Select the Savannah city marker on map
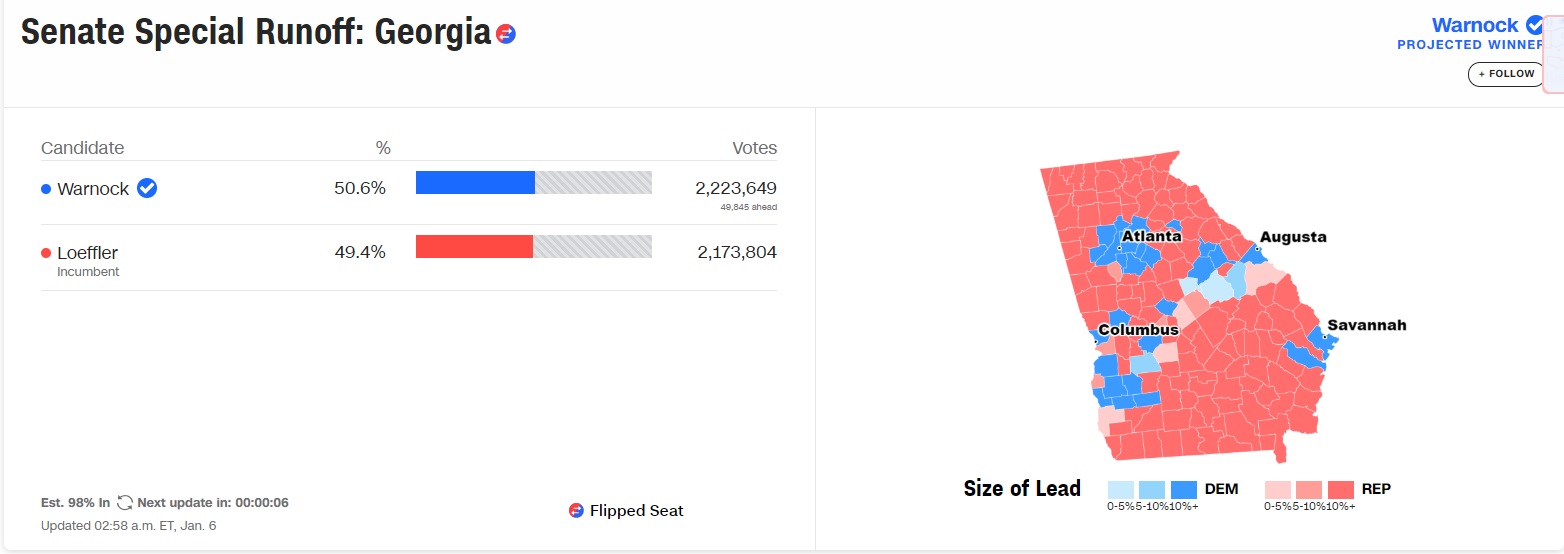 (1324, 337)
